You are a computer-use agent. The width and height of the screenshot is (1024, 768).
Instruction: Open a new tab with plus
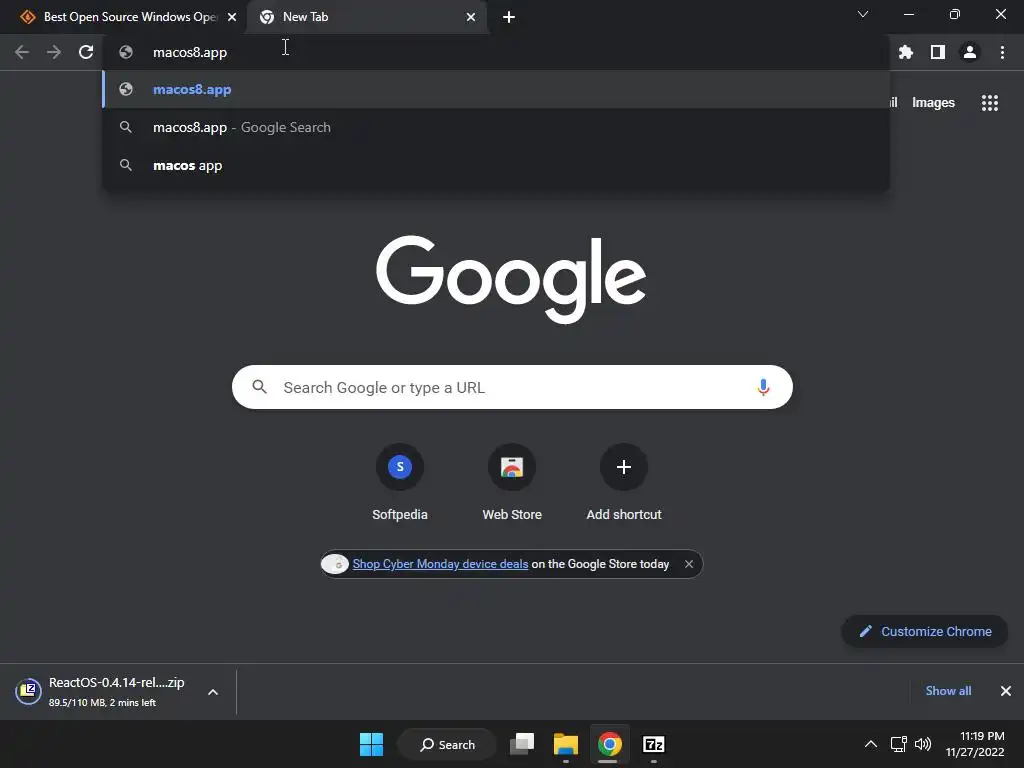(509, 17)
